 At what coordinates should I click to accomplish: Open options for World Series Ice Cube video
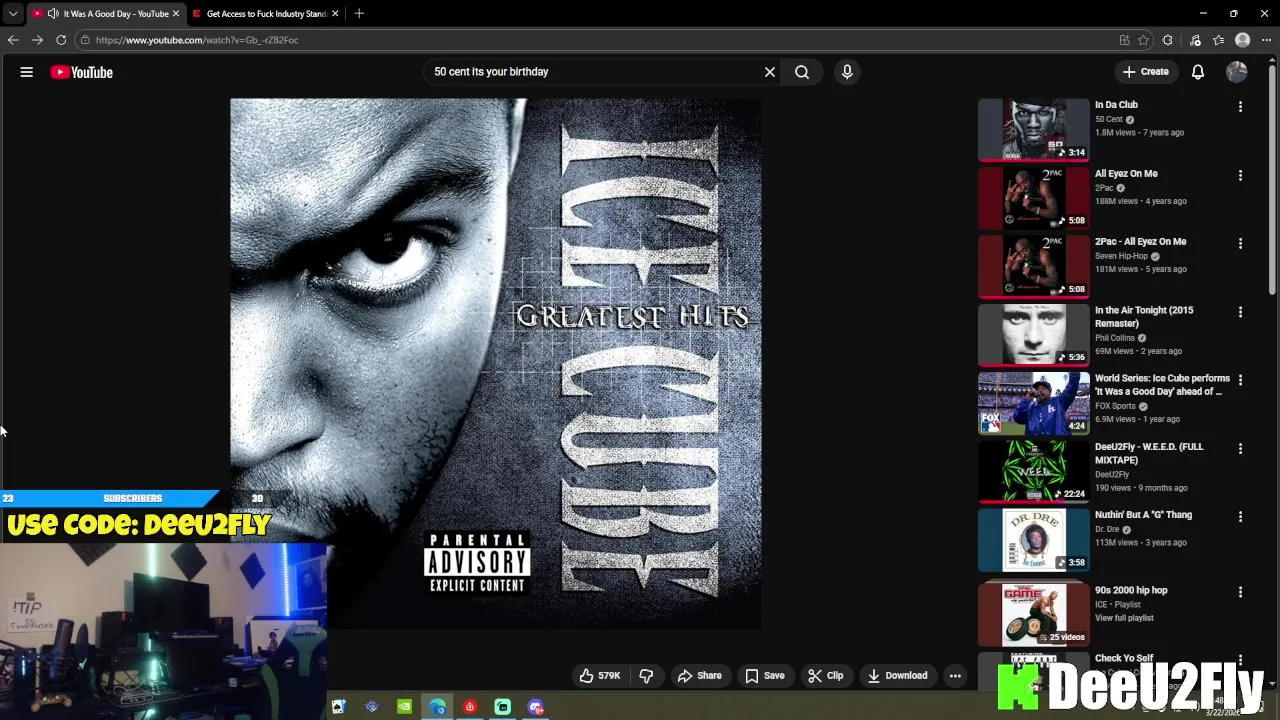click(x=1240, y=380)
